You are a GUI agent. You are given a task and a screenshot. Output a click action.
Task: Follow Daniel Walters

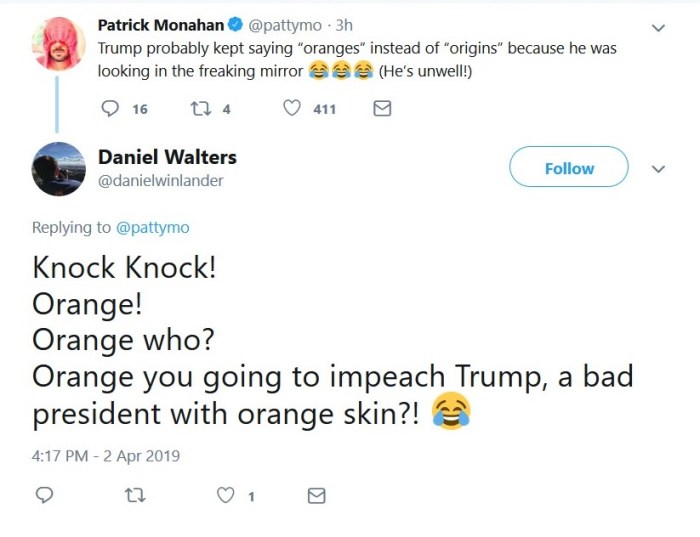(569, 168)
